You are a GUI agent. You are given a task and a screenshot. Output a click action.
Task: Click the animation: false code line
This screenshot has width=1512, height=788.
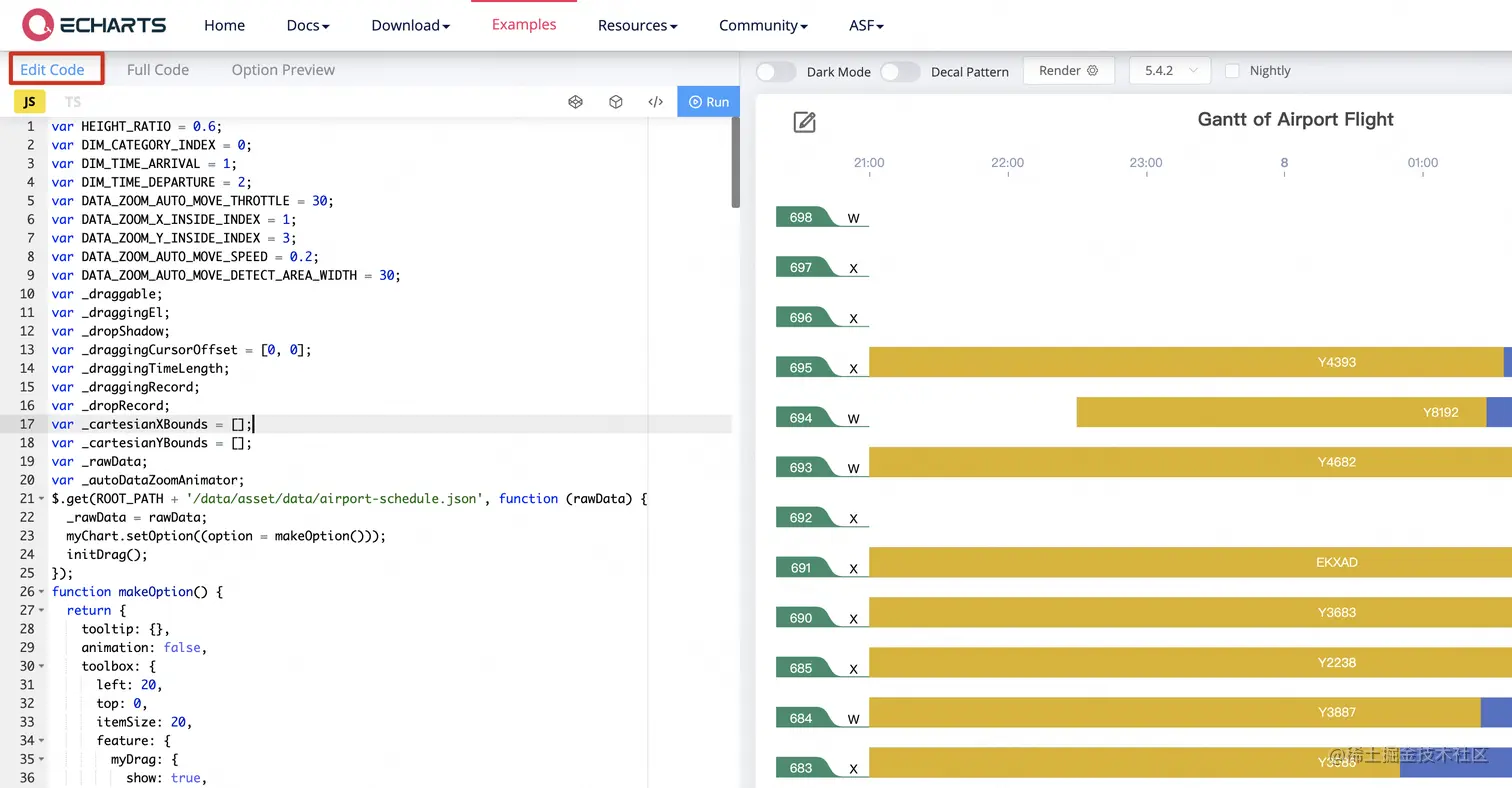pos(144,647)
